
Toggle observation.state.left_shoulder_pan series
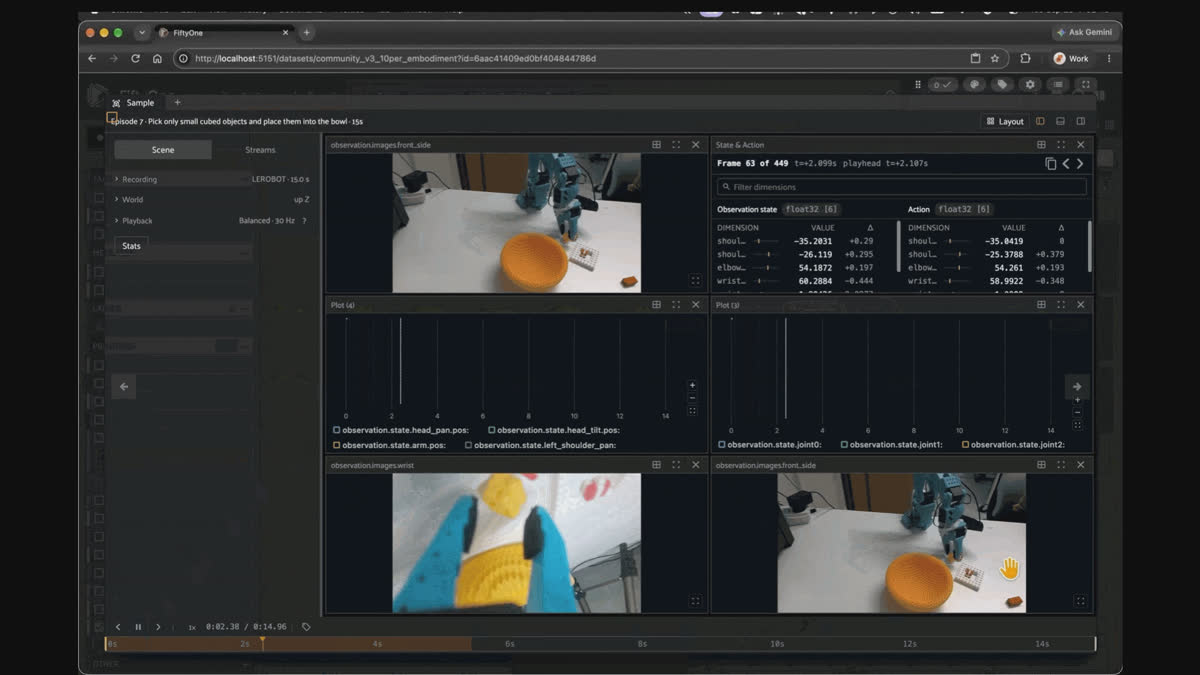pyautogui.click(x=469, y=445)
